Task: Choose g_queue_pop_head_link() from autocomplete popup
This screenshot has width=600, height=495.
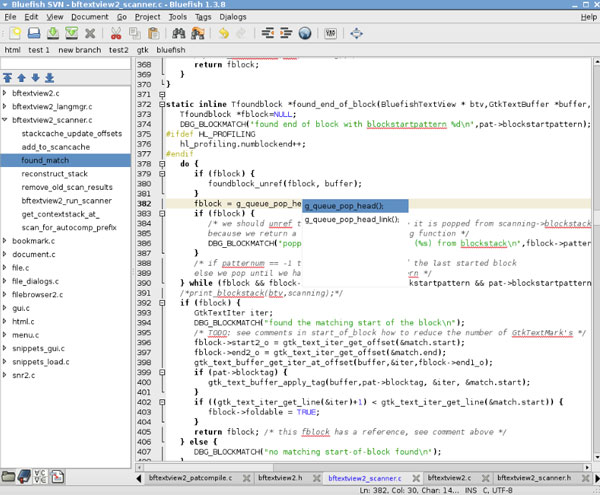Action: [351, 219]
